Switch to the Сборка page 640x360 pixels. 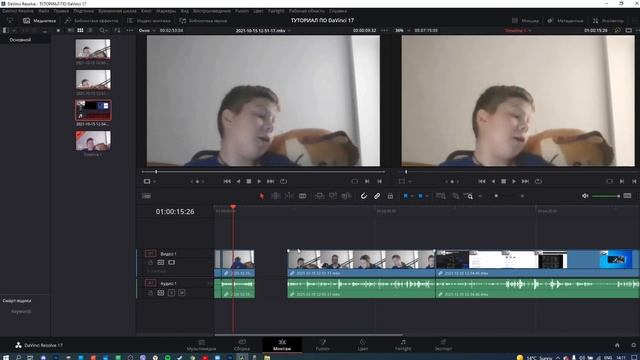click(242, 345)
